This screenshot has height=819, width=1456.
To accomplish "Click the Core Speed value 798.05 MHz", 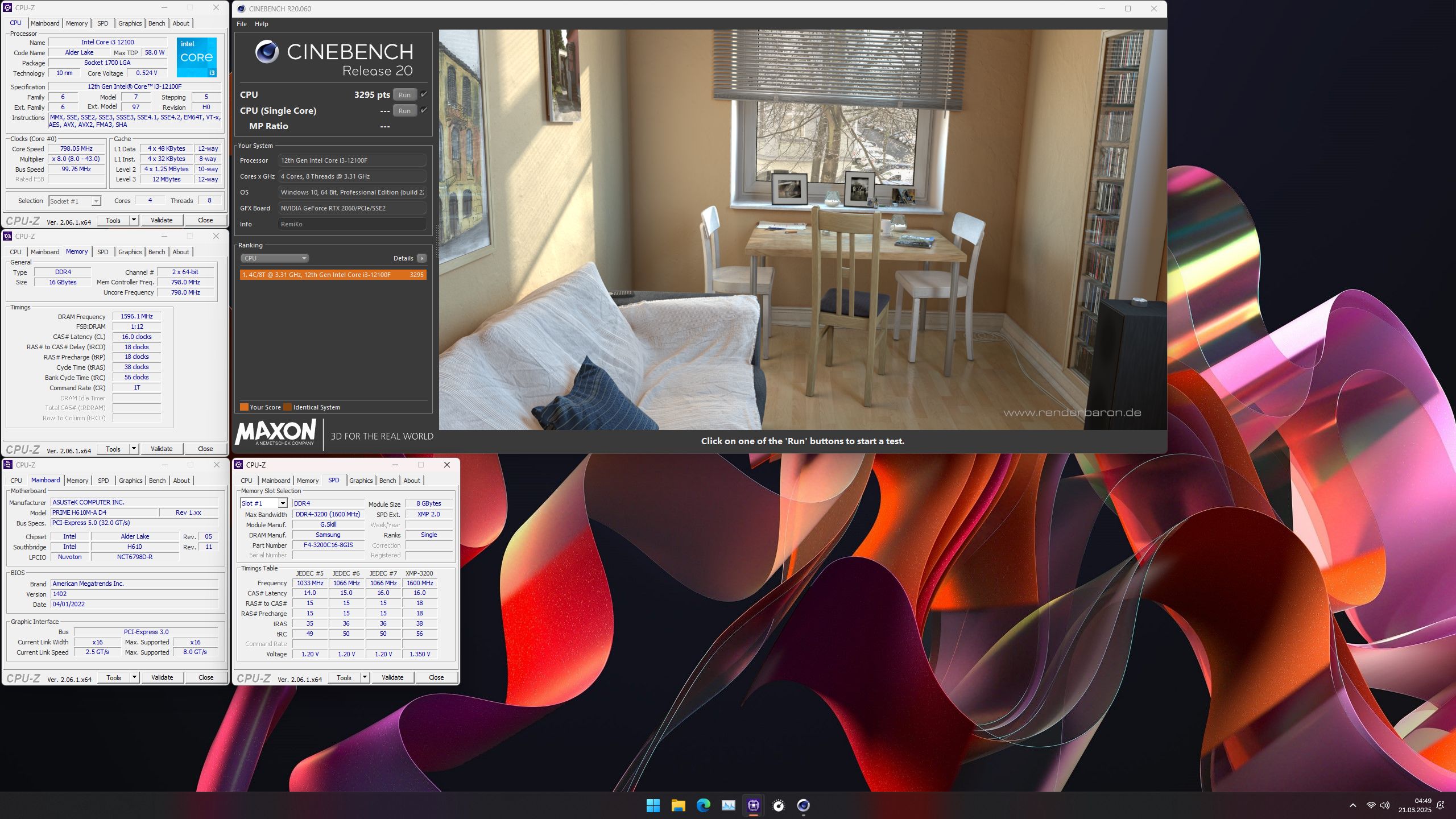I will click(76, 148).
